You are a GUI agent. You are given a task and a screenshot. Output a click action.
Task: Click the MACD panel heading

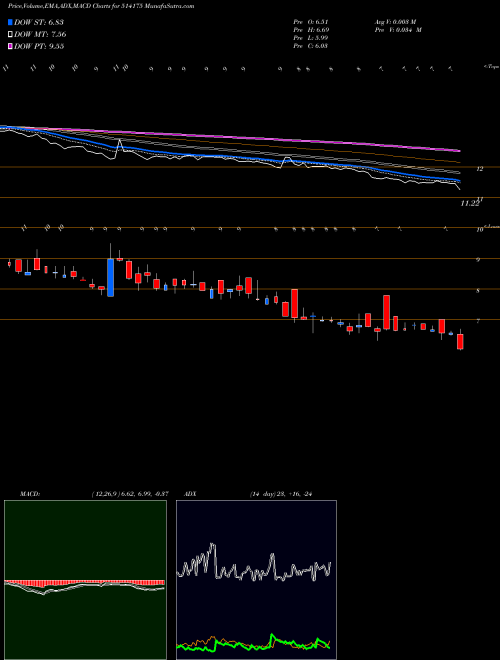tap(29, 494)
